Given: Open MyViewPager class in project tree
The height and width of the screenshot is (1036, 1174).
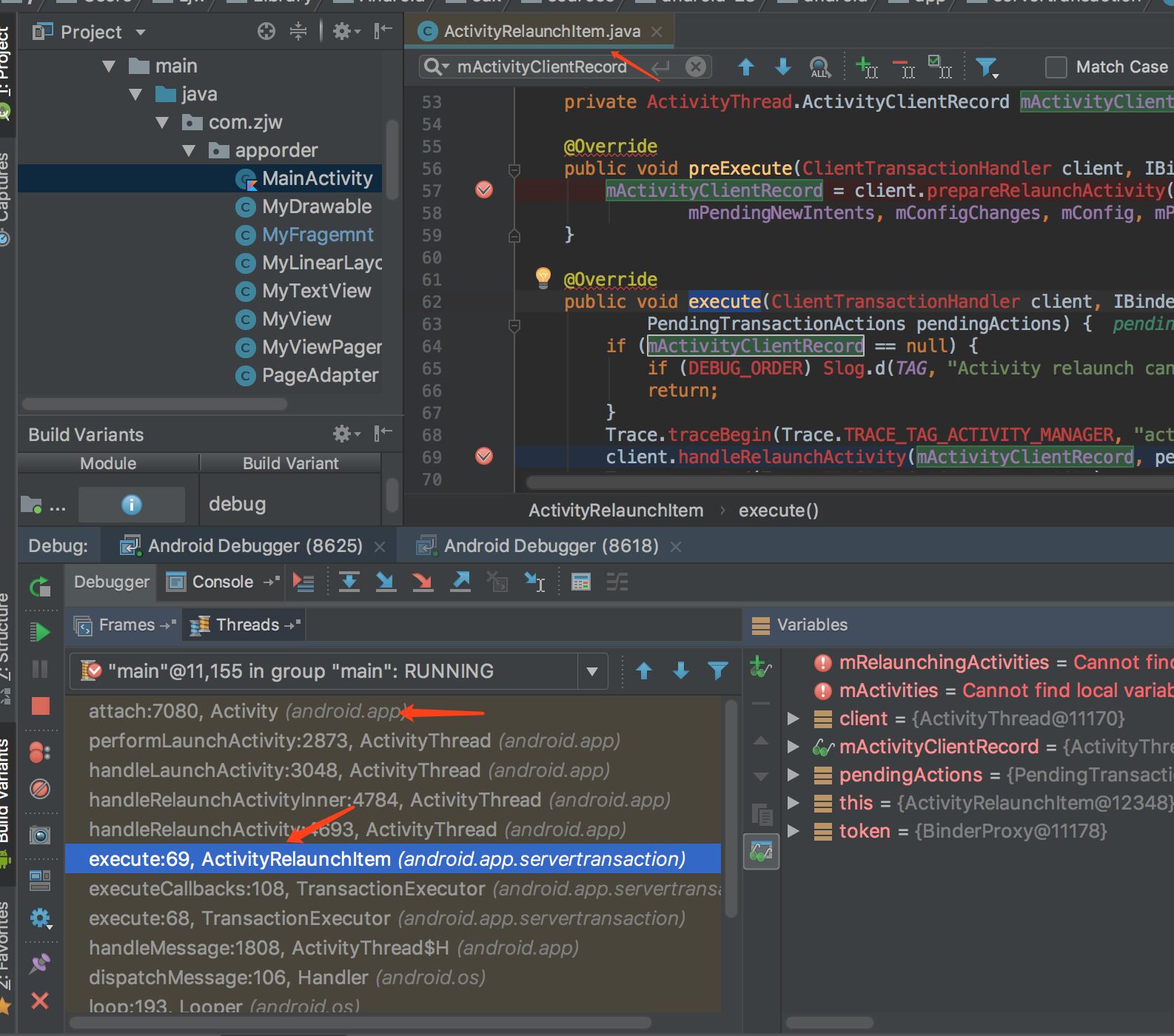Looking at the screenshot, I should tap(321, 347).
